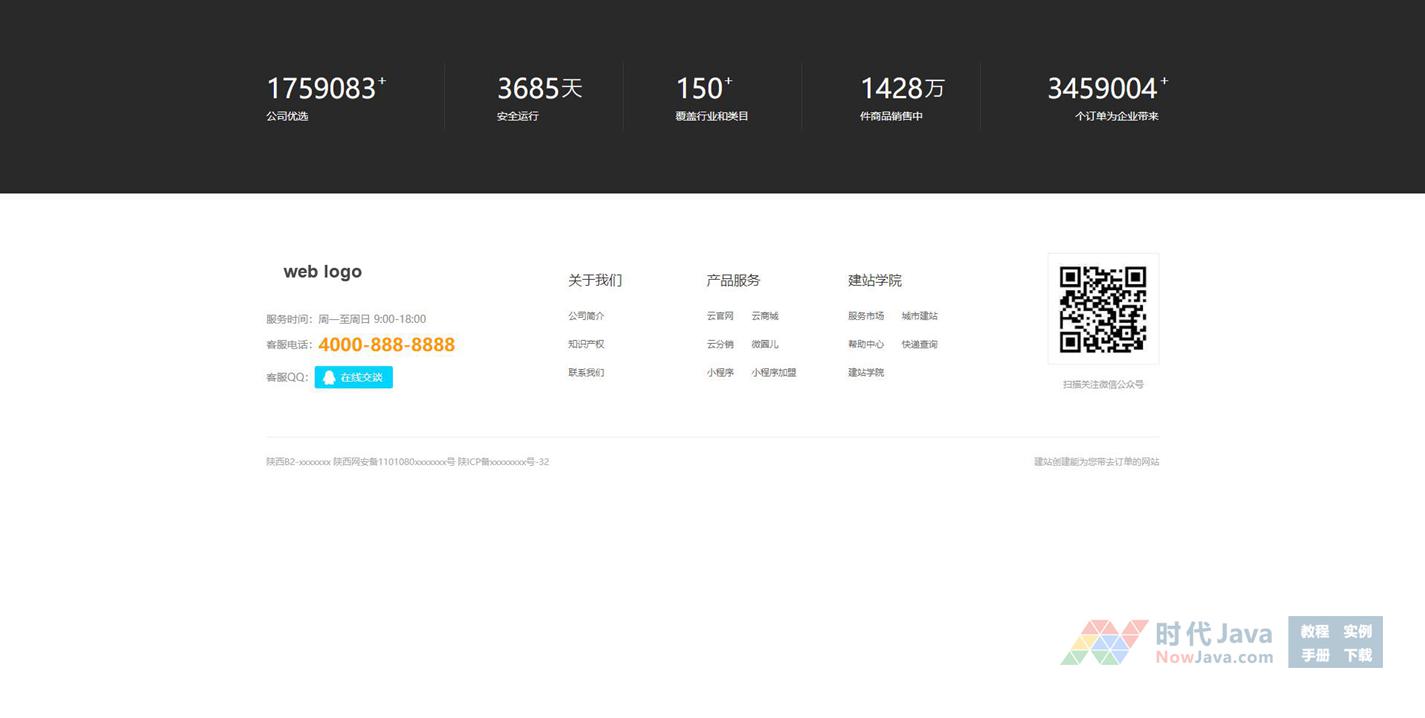This screenshot has height=718, width=1425.
Task: Go to 帮助中心
Action: point(866,344)
